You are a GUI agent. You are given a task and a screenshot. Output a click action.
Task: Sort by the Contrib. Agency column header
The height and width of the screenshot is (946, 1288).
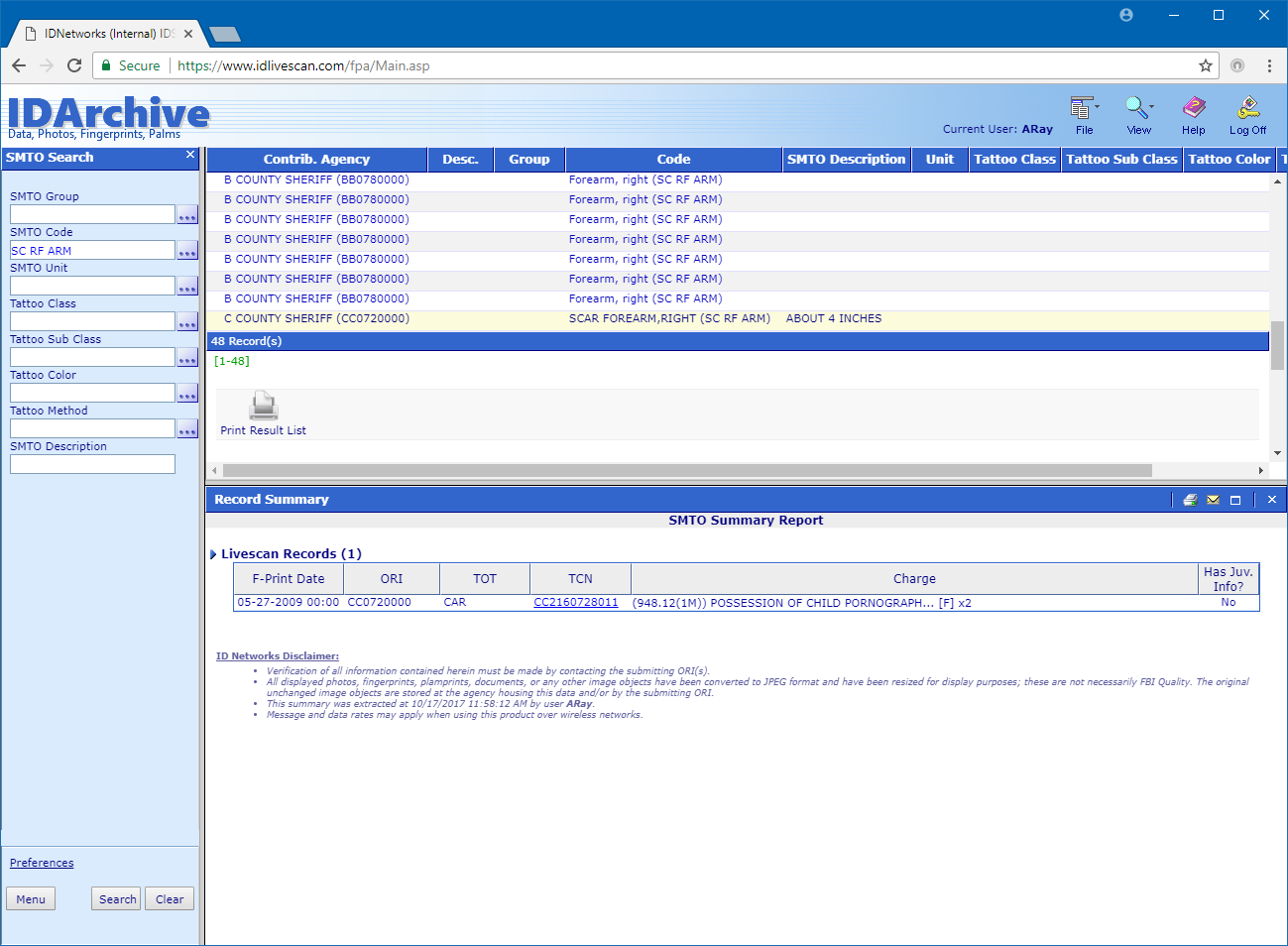click(x=316, y=160)
